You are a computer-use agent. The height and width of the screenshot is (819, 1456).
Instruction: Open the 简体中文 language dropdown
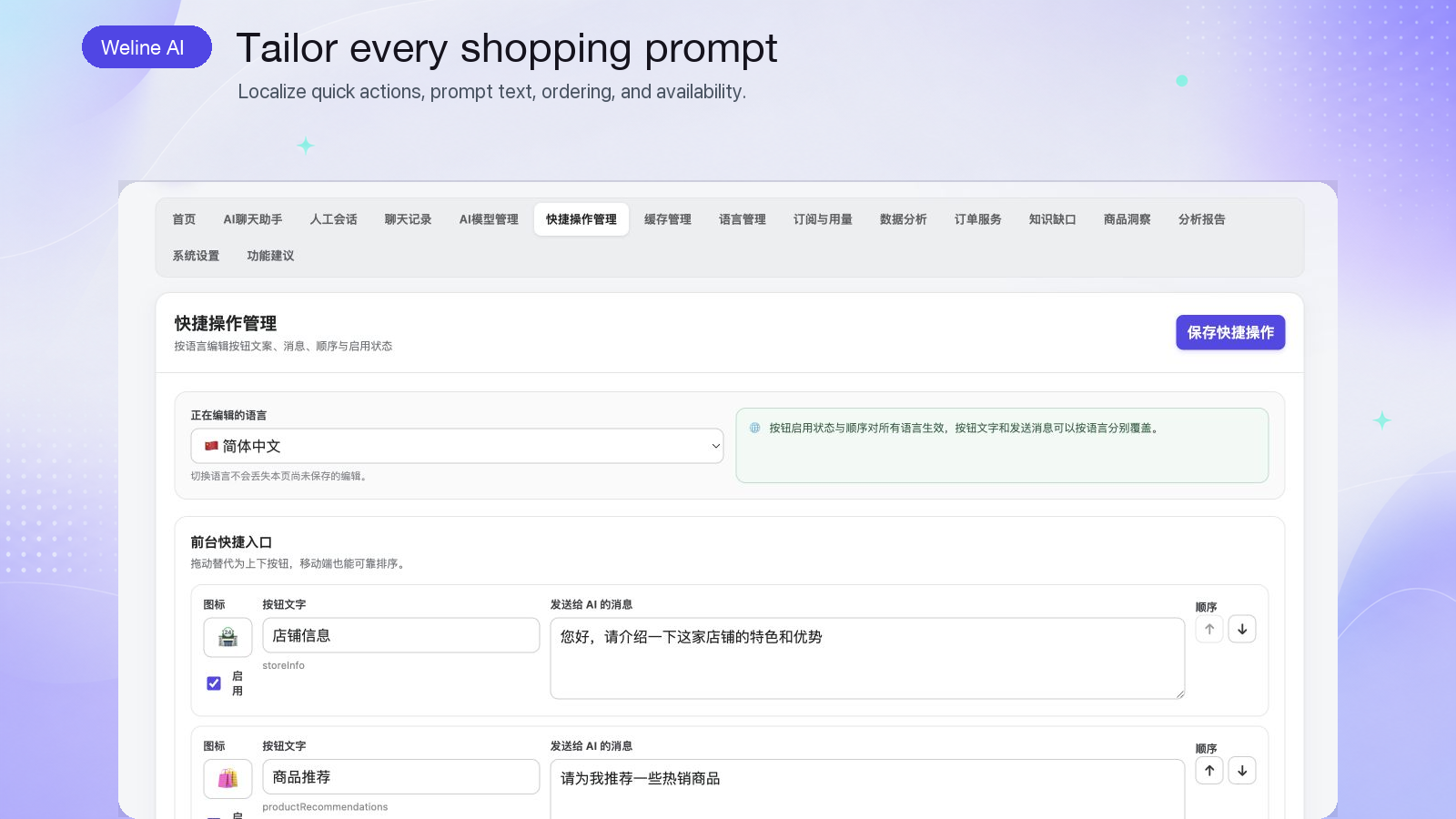(457, 446)
